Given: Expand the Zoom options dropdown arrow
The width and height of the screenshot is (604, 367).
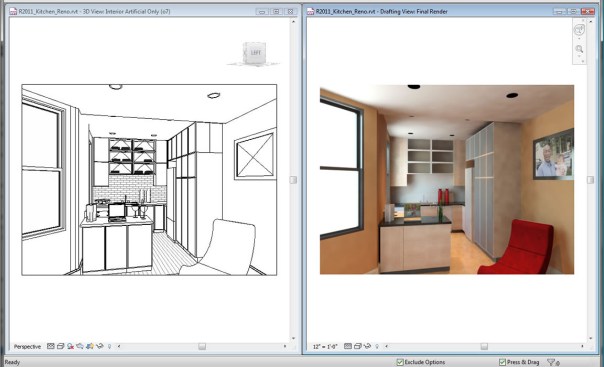Looking at the screenshot, I should (579, 56).
